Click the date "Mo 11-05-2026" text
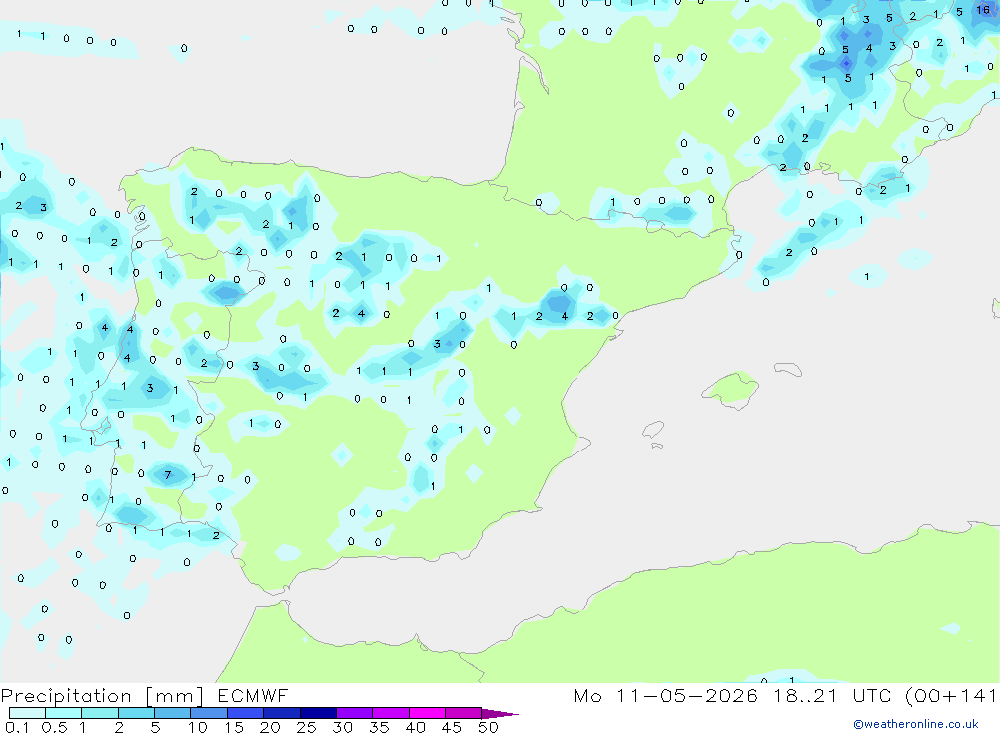 click(665, 695)
